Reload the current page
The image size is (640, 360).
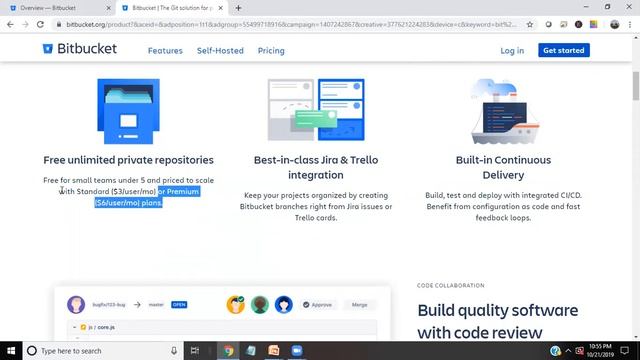point(40,24)
